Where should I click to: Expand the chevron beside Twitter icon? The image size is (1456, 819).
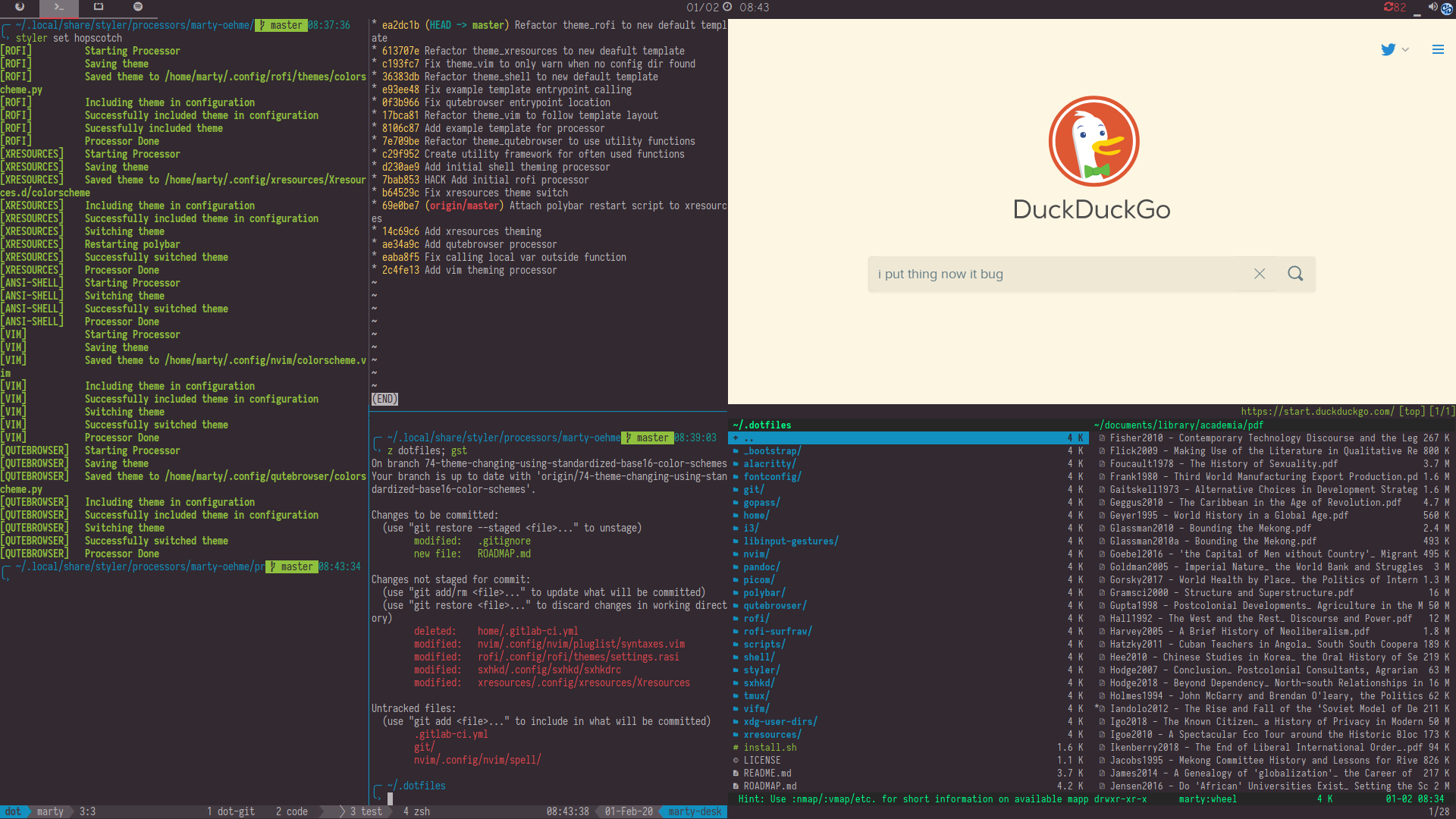[x=1405, y=49]
